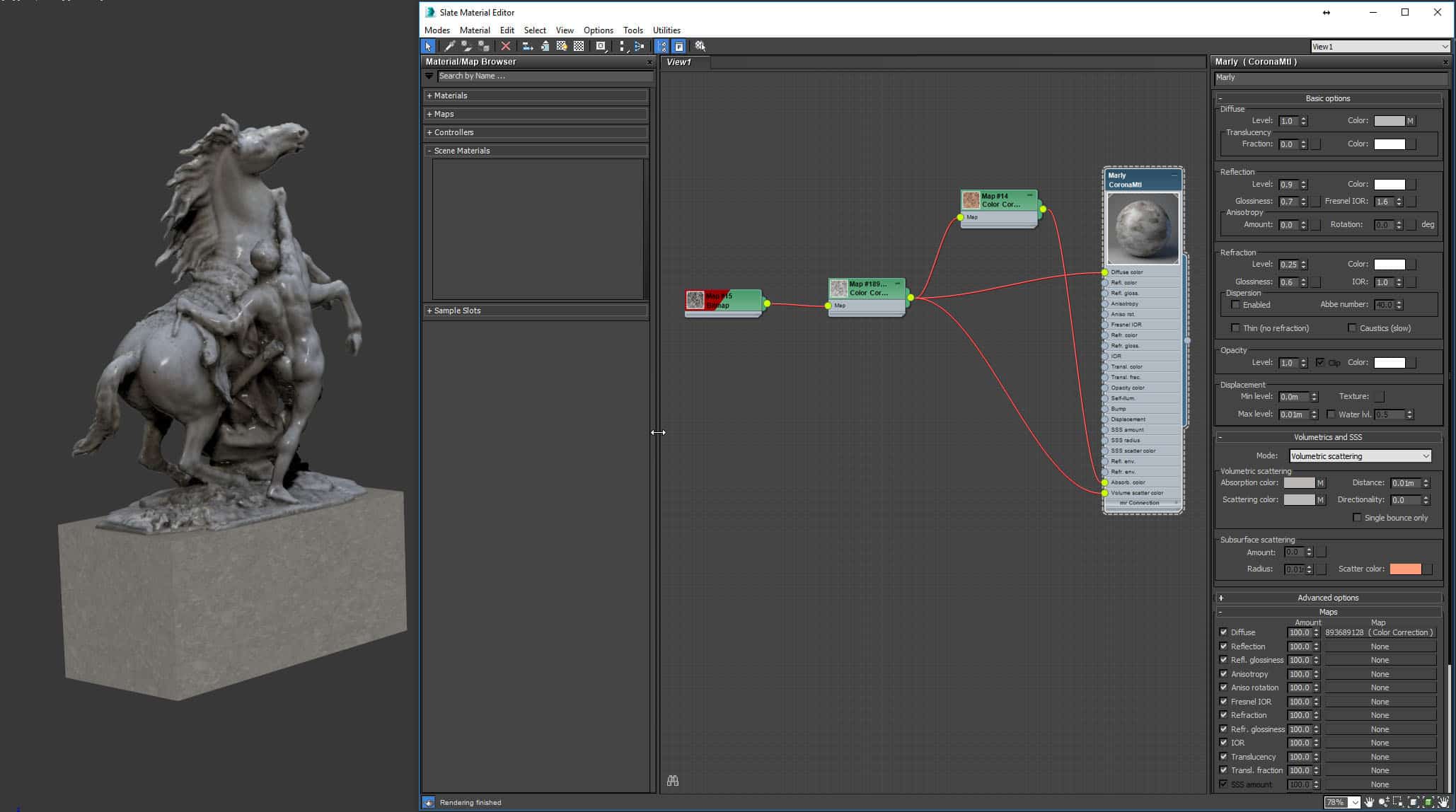The width and height of the screenshot is (1456, 812).
Task: Click M map button beside Diffuse color
Action: 1410,121
